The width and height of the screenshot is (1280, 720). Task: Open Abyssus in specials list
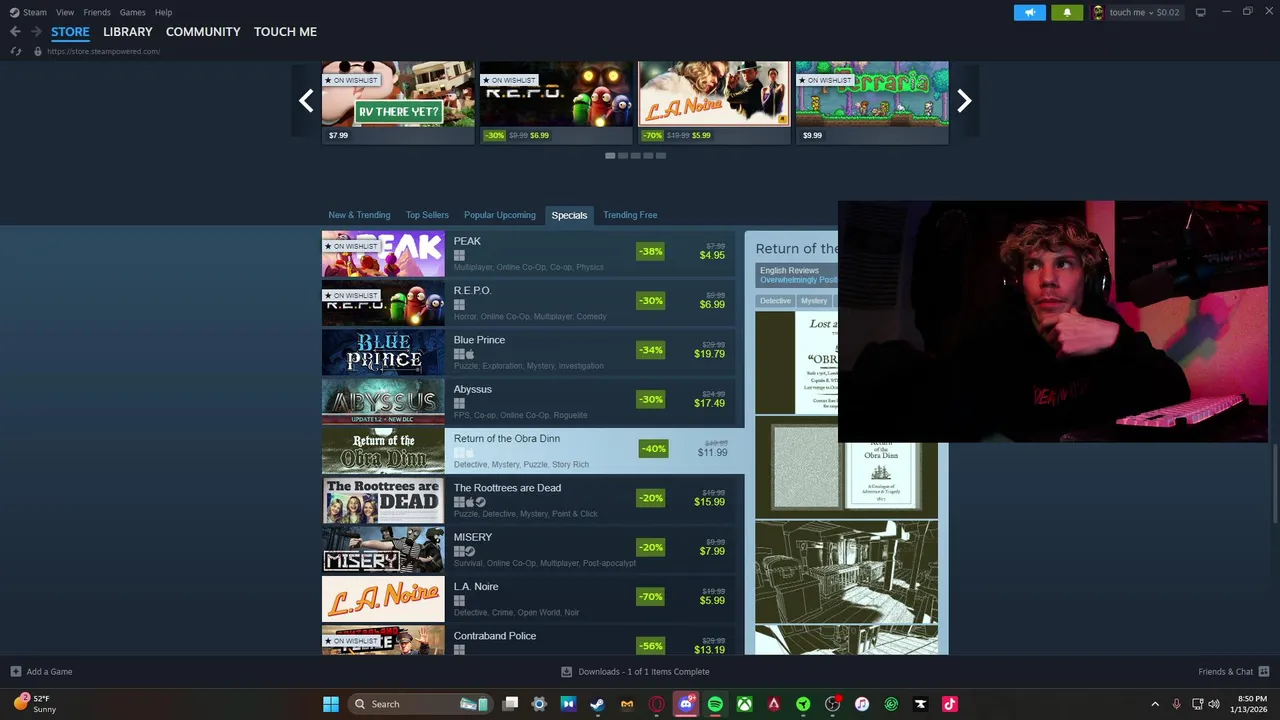(x=528, y=402)
